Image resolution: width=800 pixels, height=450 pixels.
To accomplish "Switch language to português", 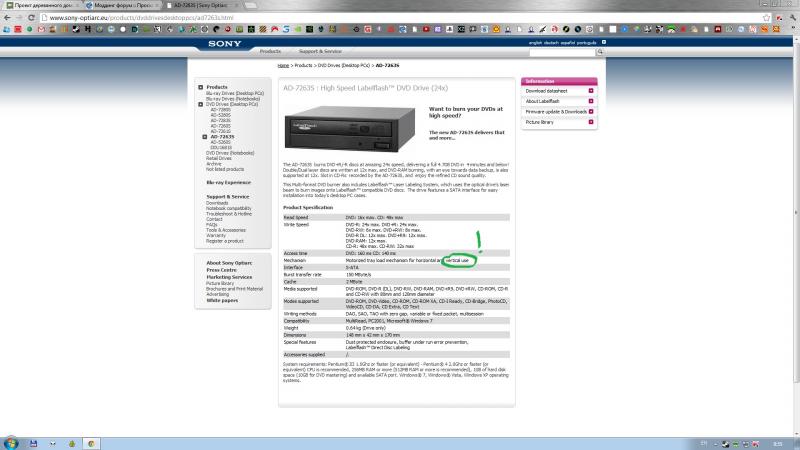I will pos(586,43).
